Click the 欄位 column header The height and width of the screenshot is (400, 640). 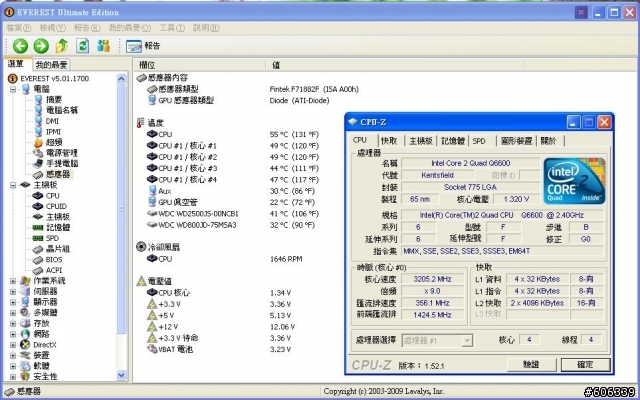coord(200,64)
